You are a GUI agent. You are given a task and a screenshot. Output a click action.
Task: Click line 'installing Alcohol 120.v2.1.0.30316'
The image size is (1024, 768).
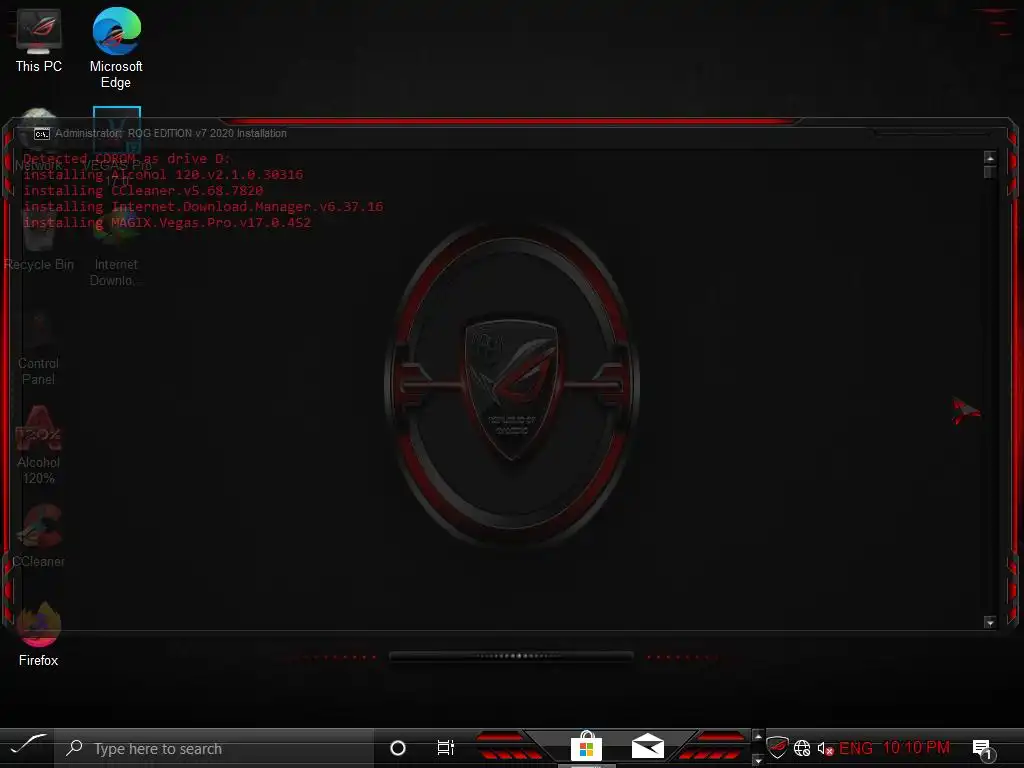(x=163, y=174)
